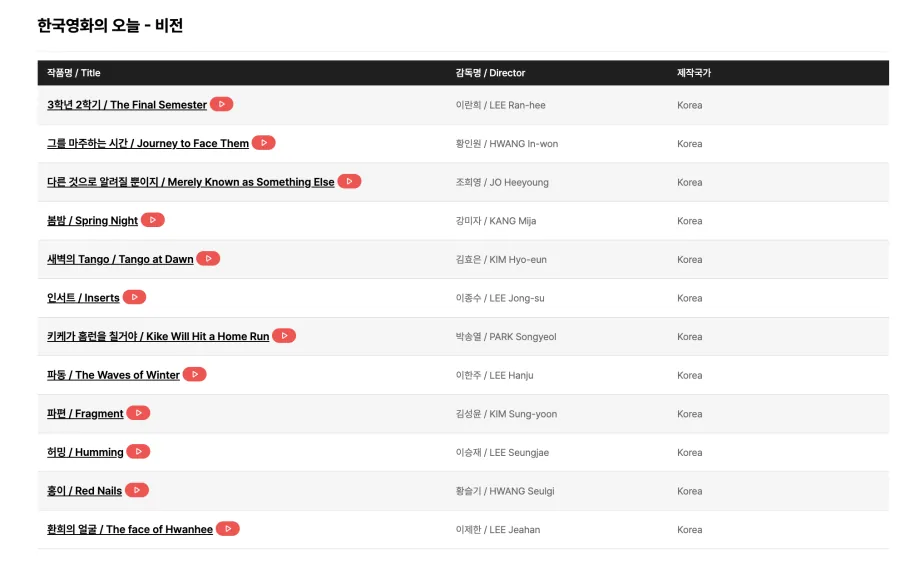The image size is (920, 574).
Task: Select director name LEE Jong-su
Action: click(516, 298)
